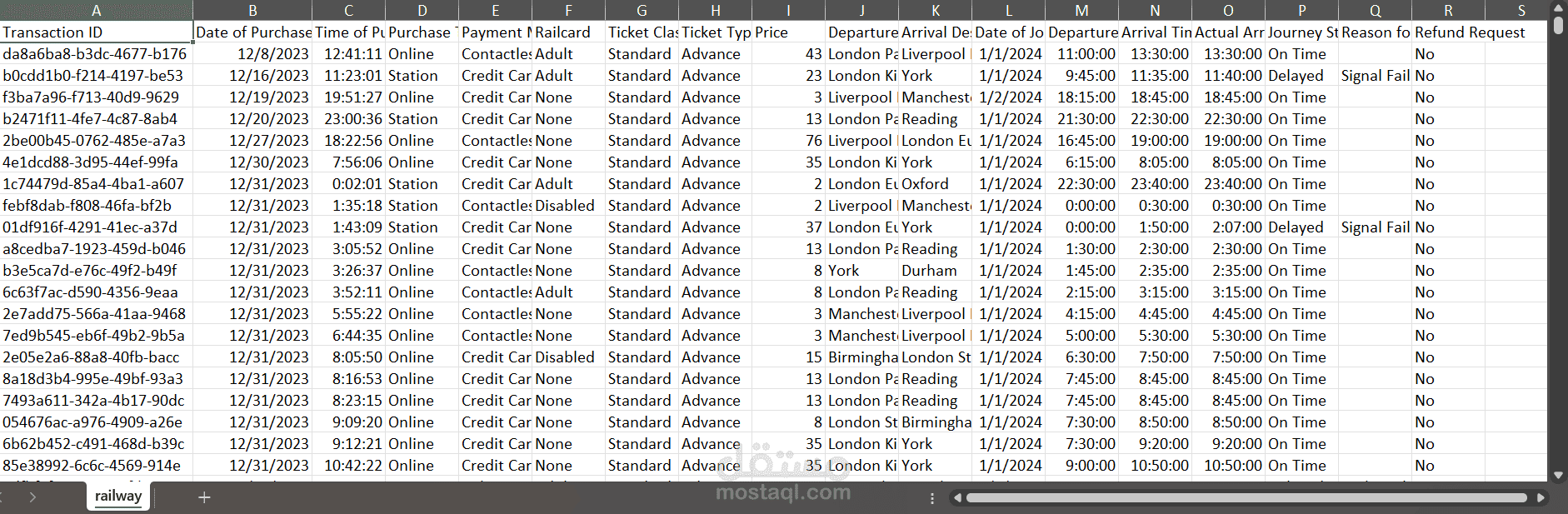Click the vertical scrollbar thumb
The width and height of the screenshot is (1568, 514).
pyautogui.click(x=1558, y=26)
